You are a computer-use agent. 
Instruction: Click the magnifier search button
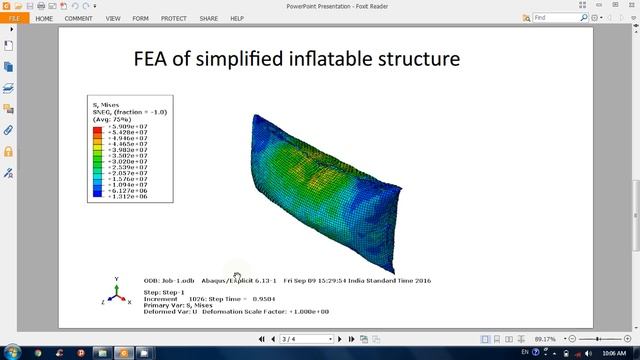click(584, 18)
